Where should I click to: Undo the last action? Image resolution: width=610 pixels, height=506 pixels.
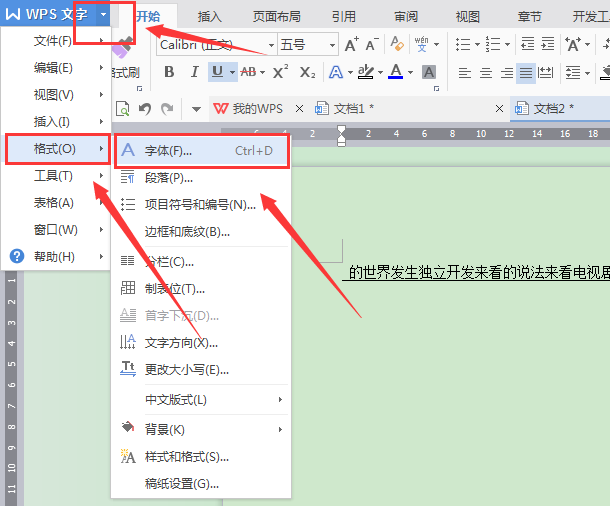pos(145,109)
